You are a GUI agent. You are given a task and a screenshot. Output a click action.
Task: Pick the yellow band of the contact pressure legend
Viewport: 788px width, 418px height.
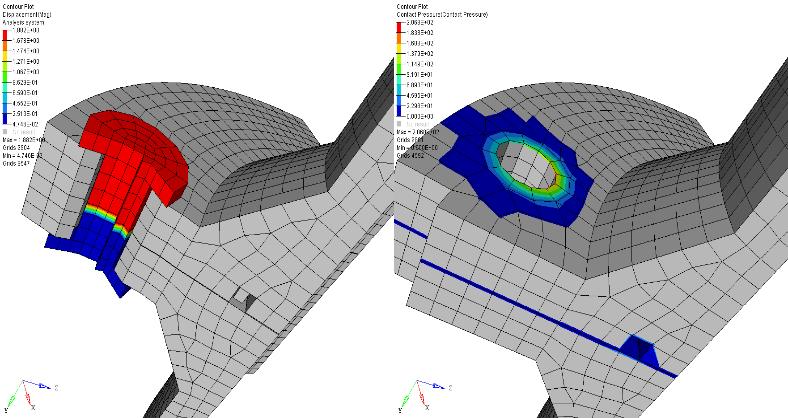click(x=399, y=48)
